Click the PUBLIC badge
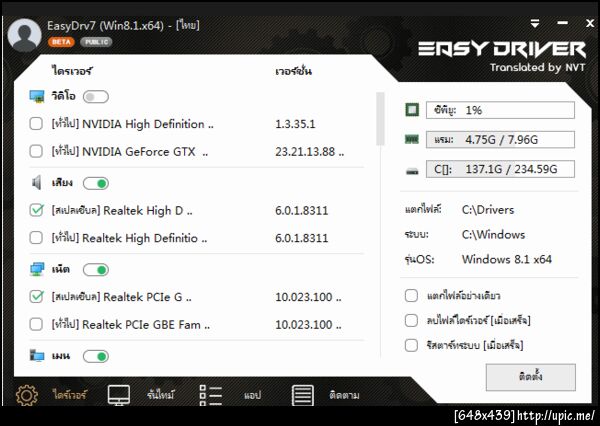 [x=96, y=42]
